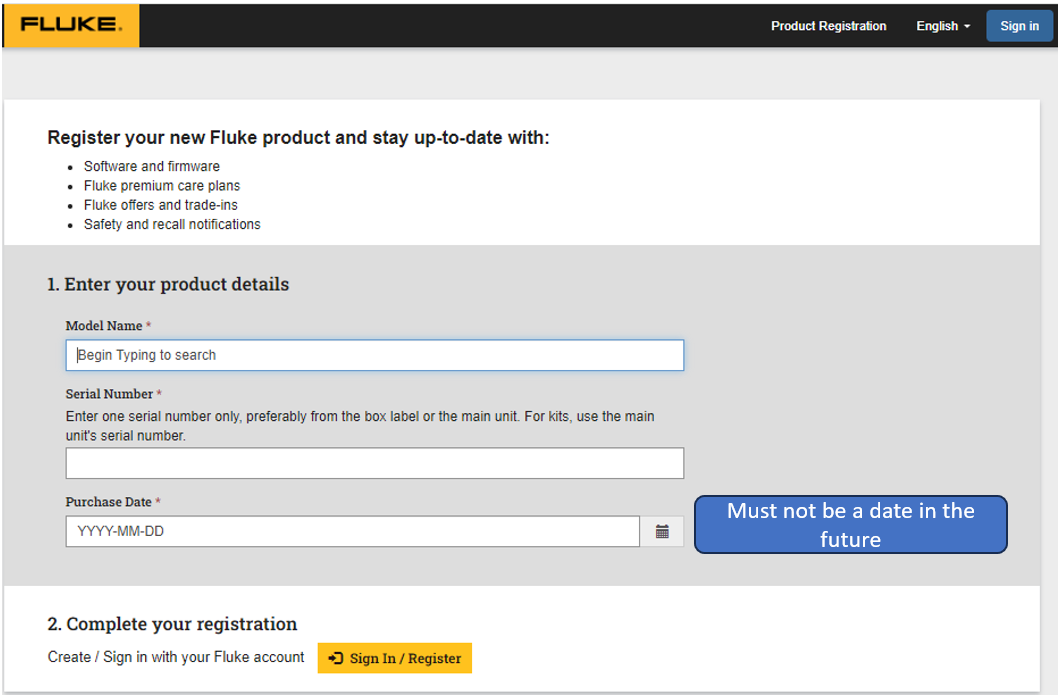This screenshot has width=1061, height=697.
Task: Click the 'Serial Number' label
Action: [109, 395]
